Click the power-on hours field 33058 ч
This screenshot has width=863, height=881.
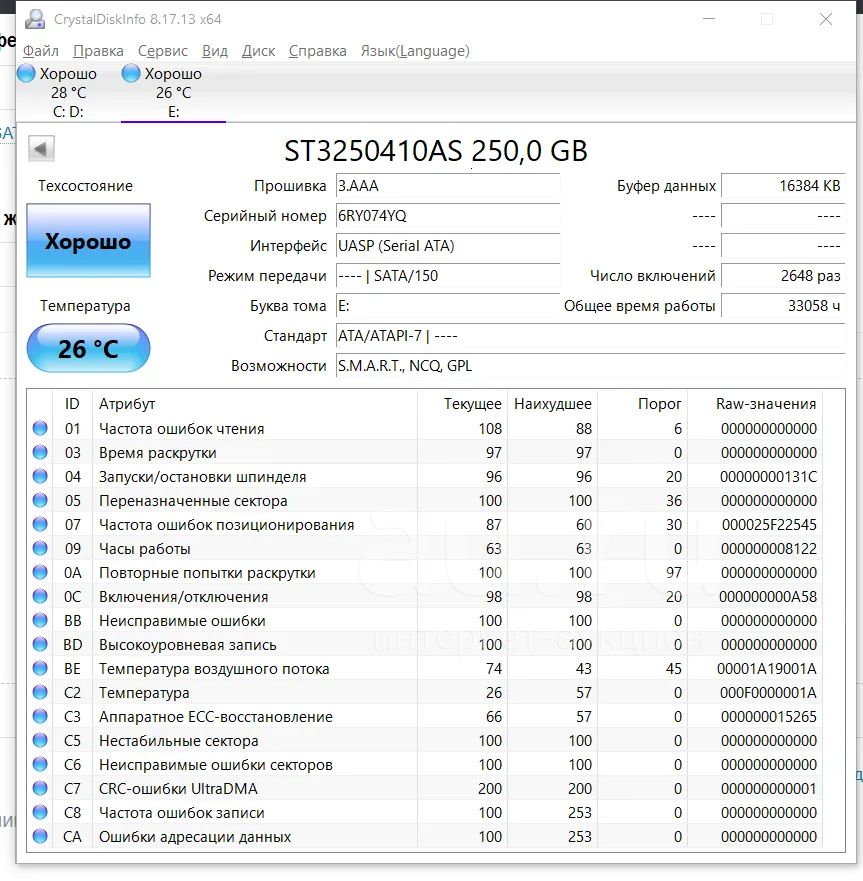(783, 306)
